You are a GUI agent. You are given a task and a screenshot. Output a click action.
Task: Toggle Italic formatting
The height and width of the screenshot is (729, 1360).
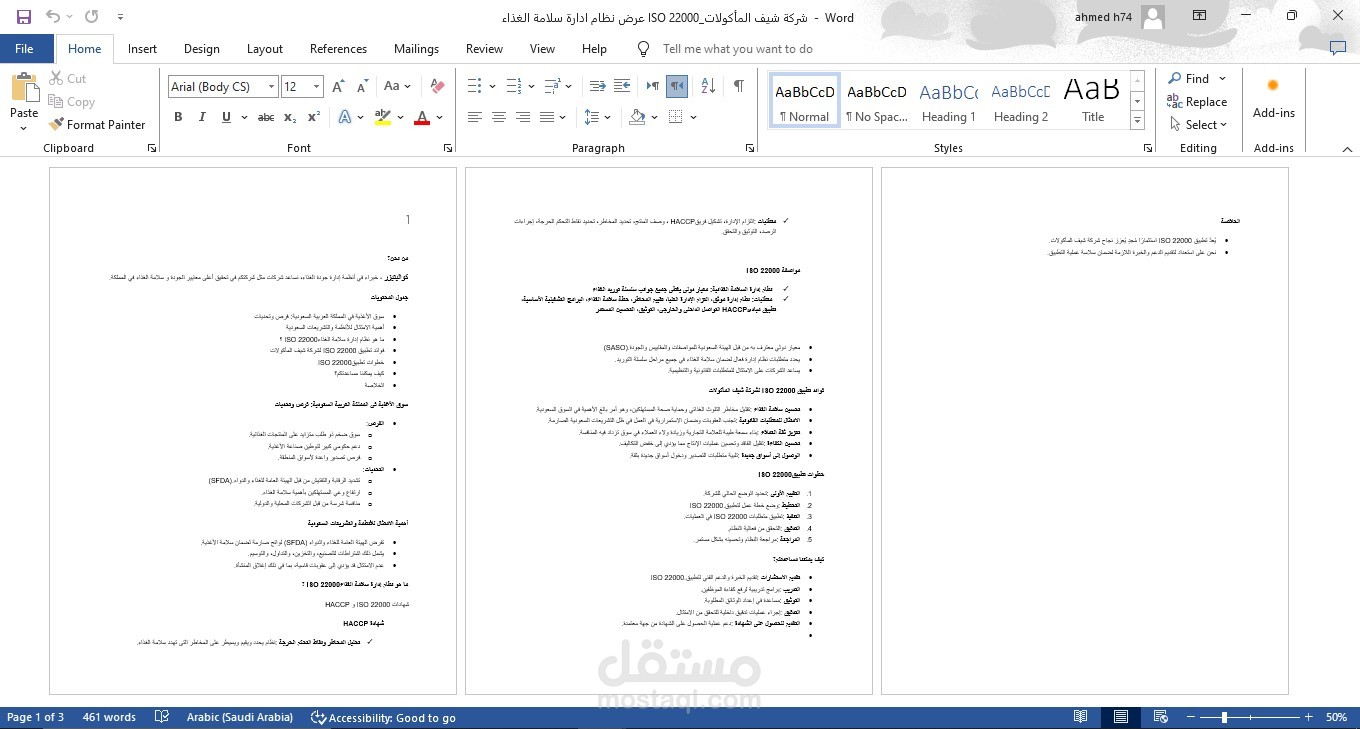(202, 117)
